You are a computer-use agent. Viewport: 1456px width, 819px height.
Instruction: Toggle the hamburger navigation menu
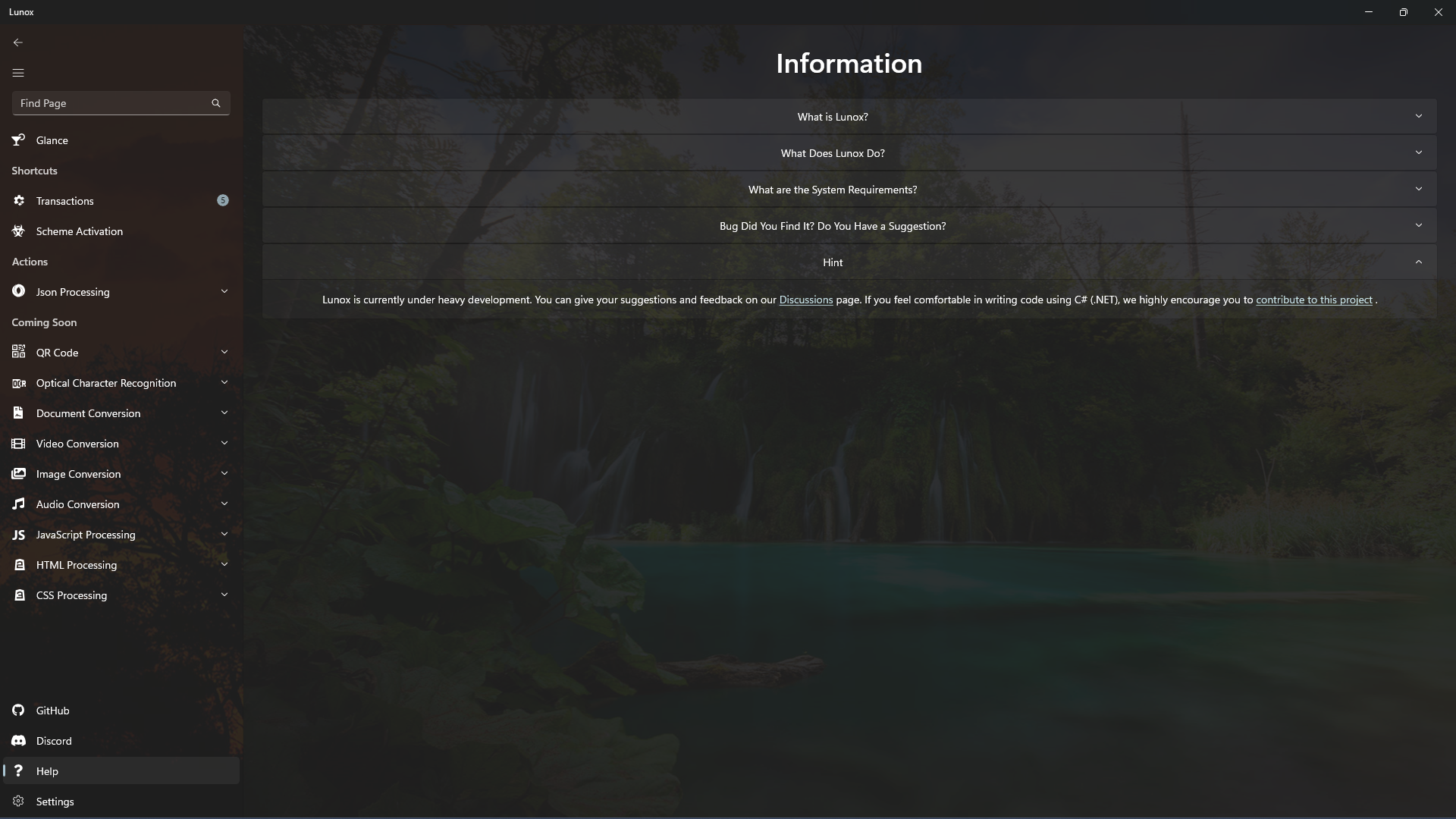(18, 73)
